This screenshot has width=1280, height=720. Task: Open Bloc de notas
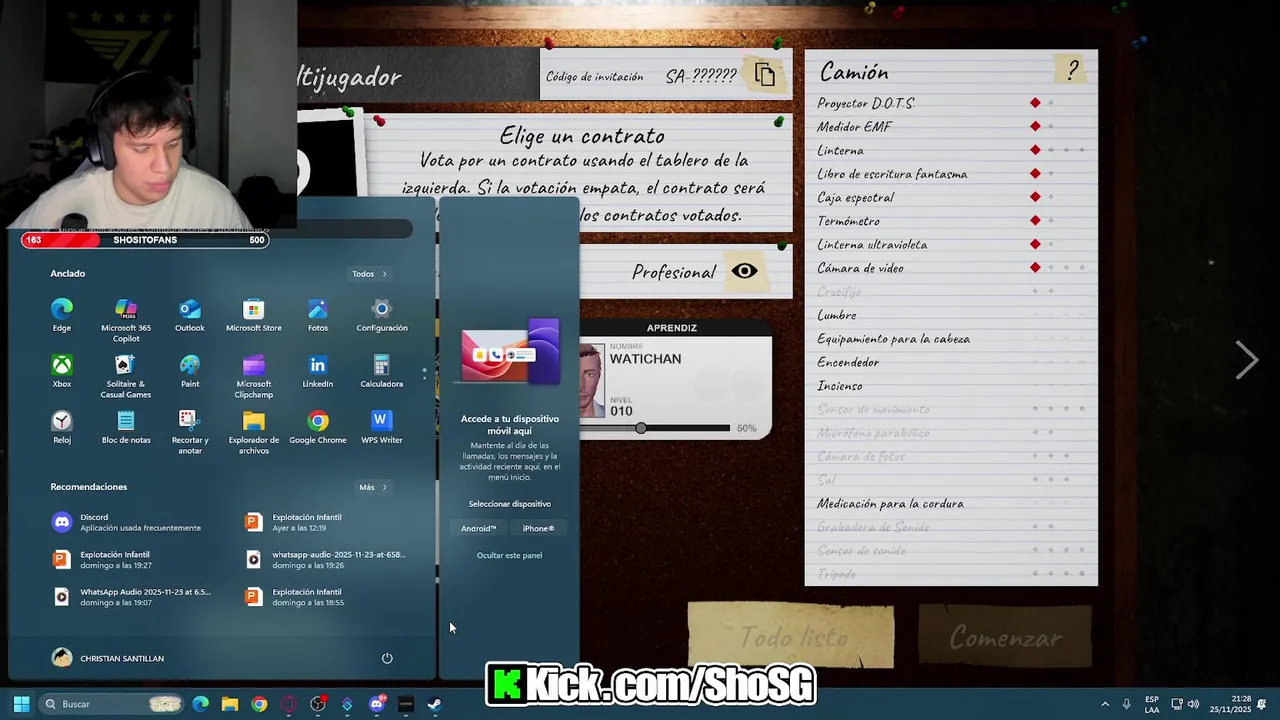(x=126, y=427)
